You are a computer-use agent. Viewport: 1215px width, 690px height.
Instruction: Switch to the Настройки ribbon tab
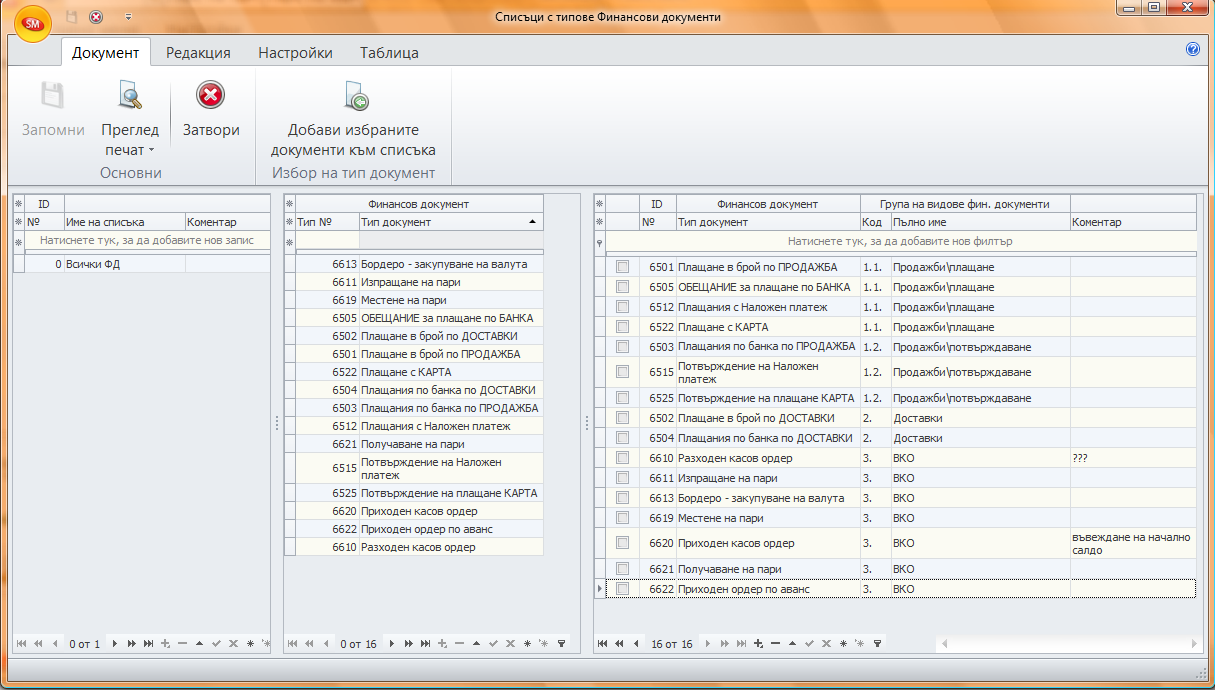pos(295,53)
